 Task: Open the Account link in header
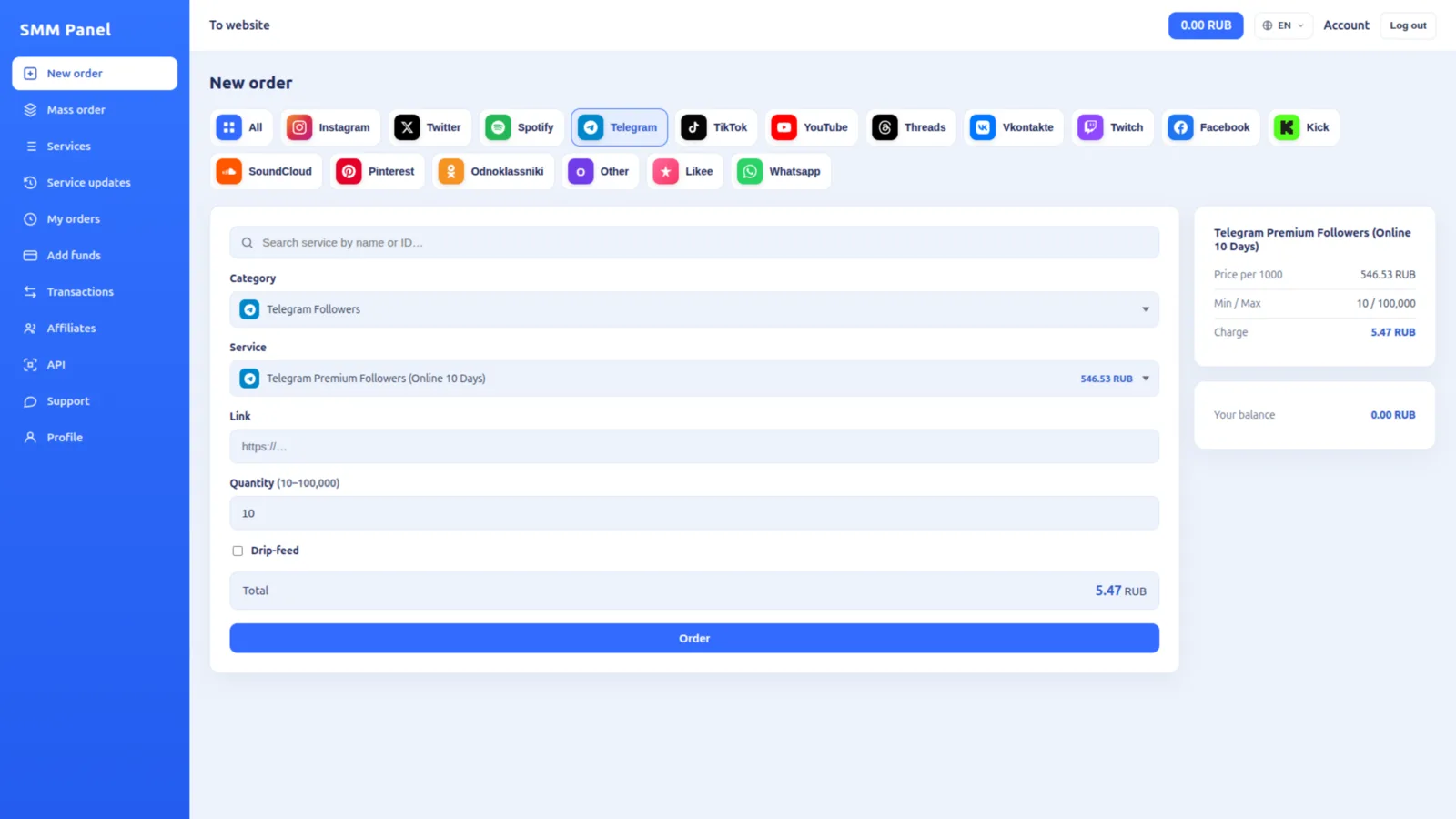pyautogui.click(x=1346, y=25)
